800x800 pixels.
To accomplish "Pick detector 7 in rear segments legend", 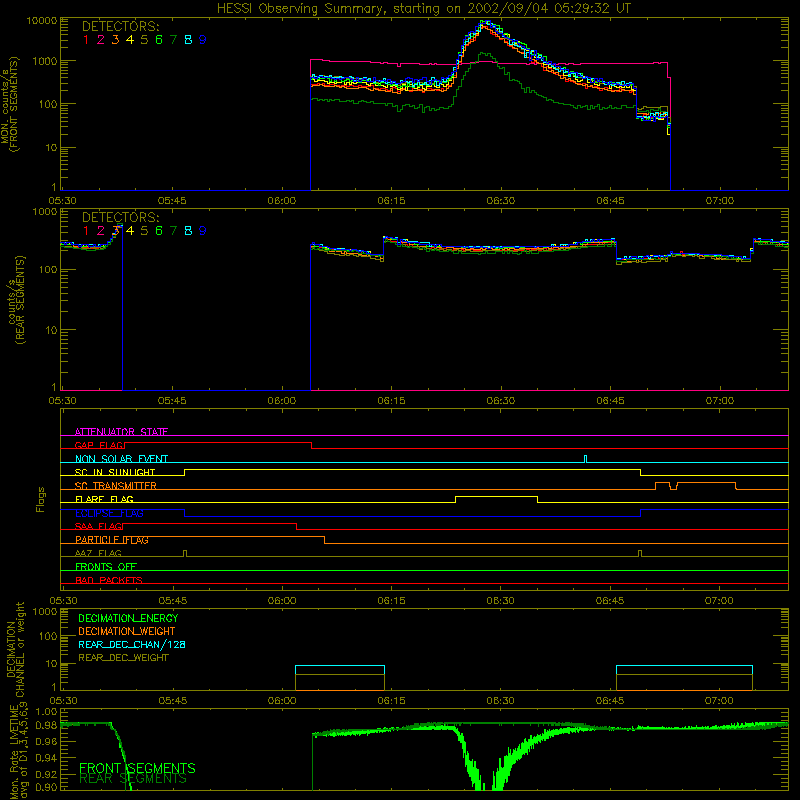I will pyautogui.click(x=173, y=231).
